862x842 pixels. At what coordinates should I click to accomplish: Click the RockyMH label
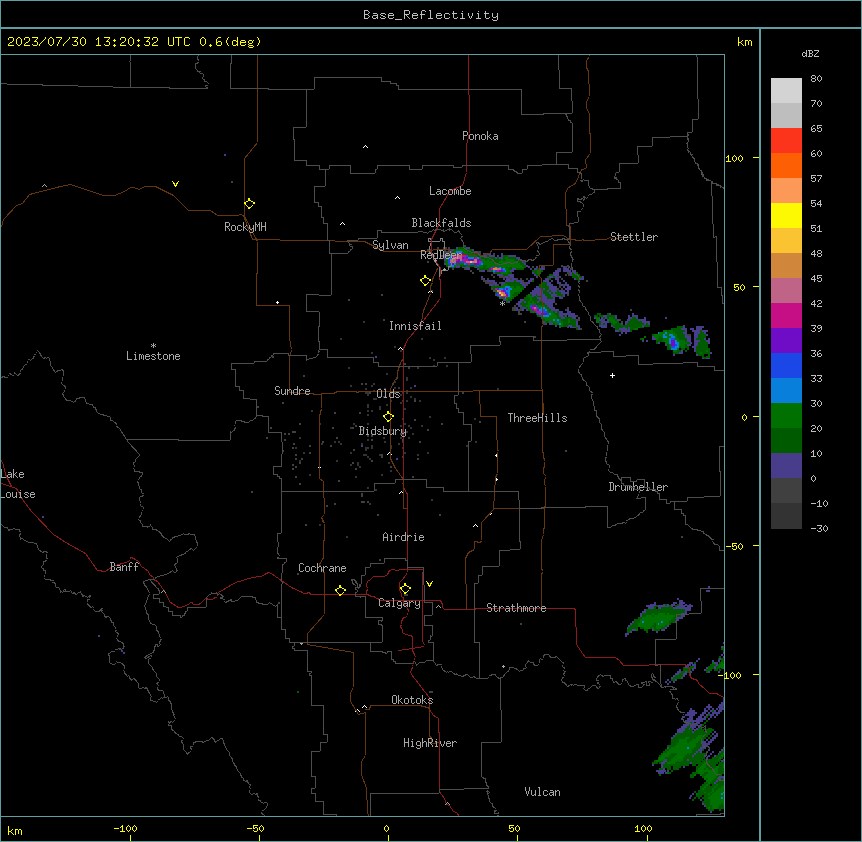(245, 227)
